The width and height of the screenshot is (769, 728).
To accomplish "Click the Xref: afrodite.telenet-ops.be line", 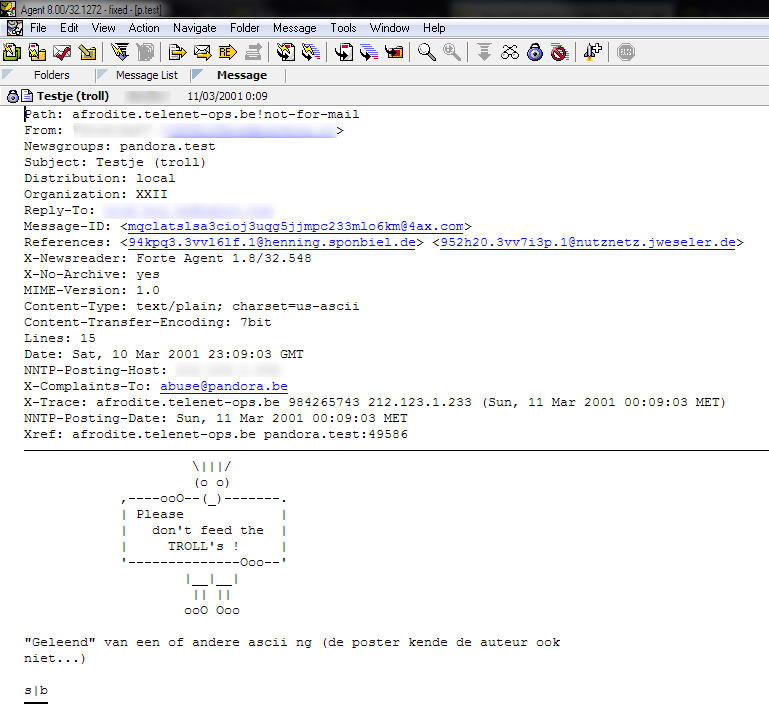I will 216,435.
